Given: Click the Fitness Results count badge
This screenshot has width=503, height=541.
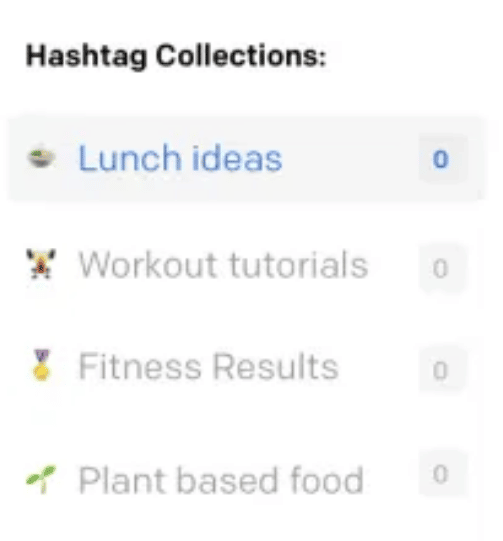Looking at the screenshot, I should (441, 370).
